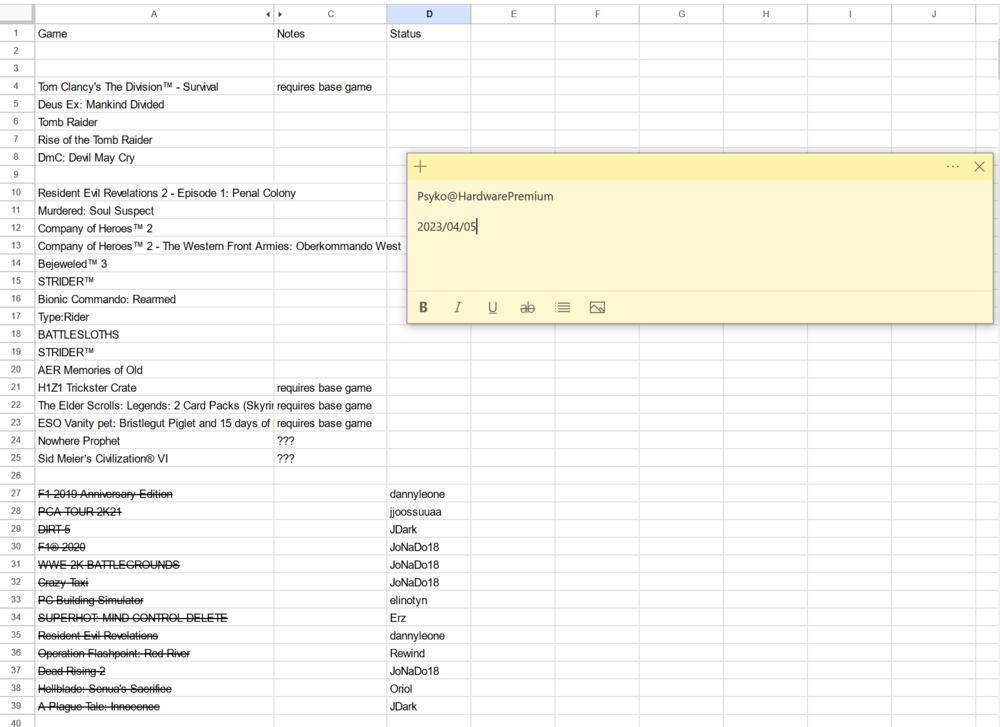Select struck-through 'F1 2010 Anniversary Edition' cell
The height and width of the screenshot is (727, 1000).
(x=154, y=494)
